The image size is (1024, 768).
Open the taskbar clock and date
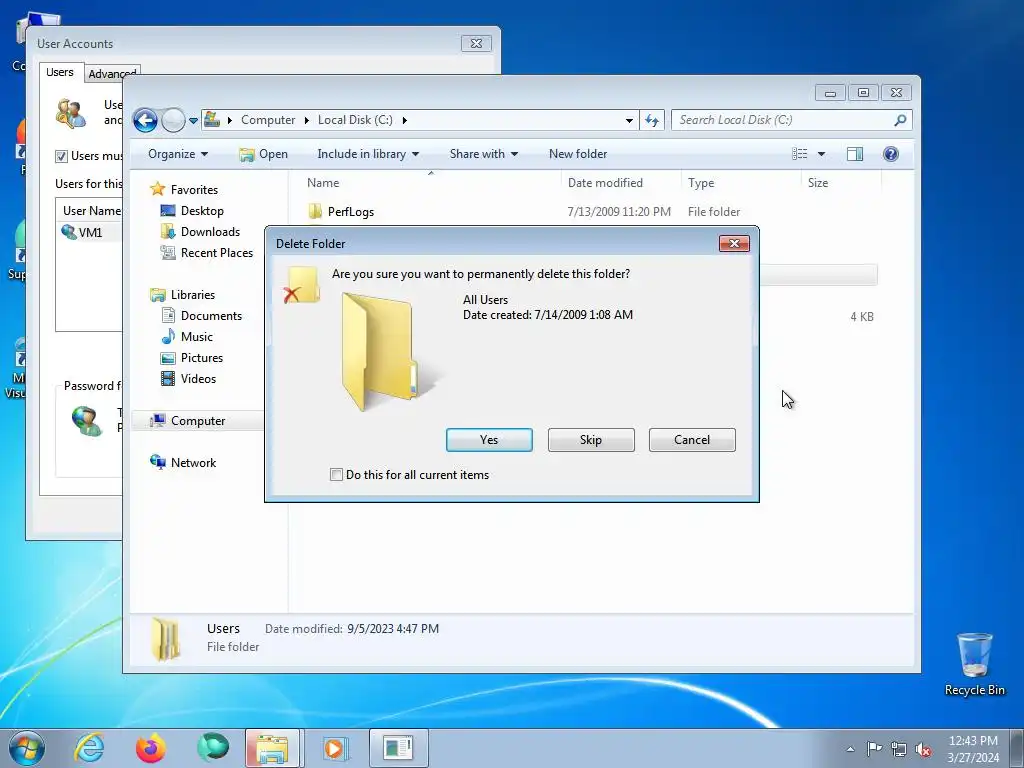973,749
